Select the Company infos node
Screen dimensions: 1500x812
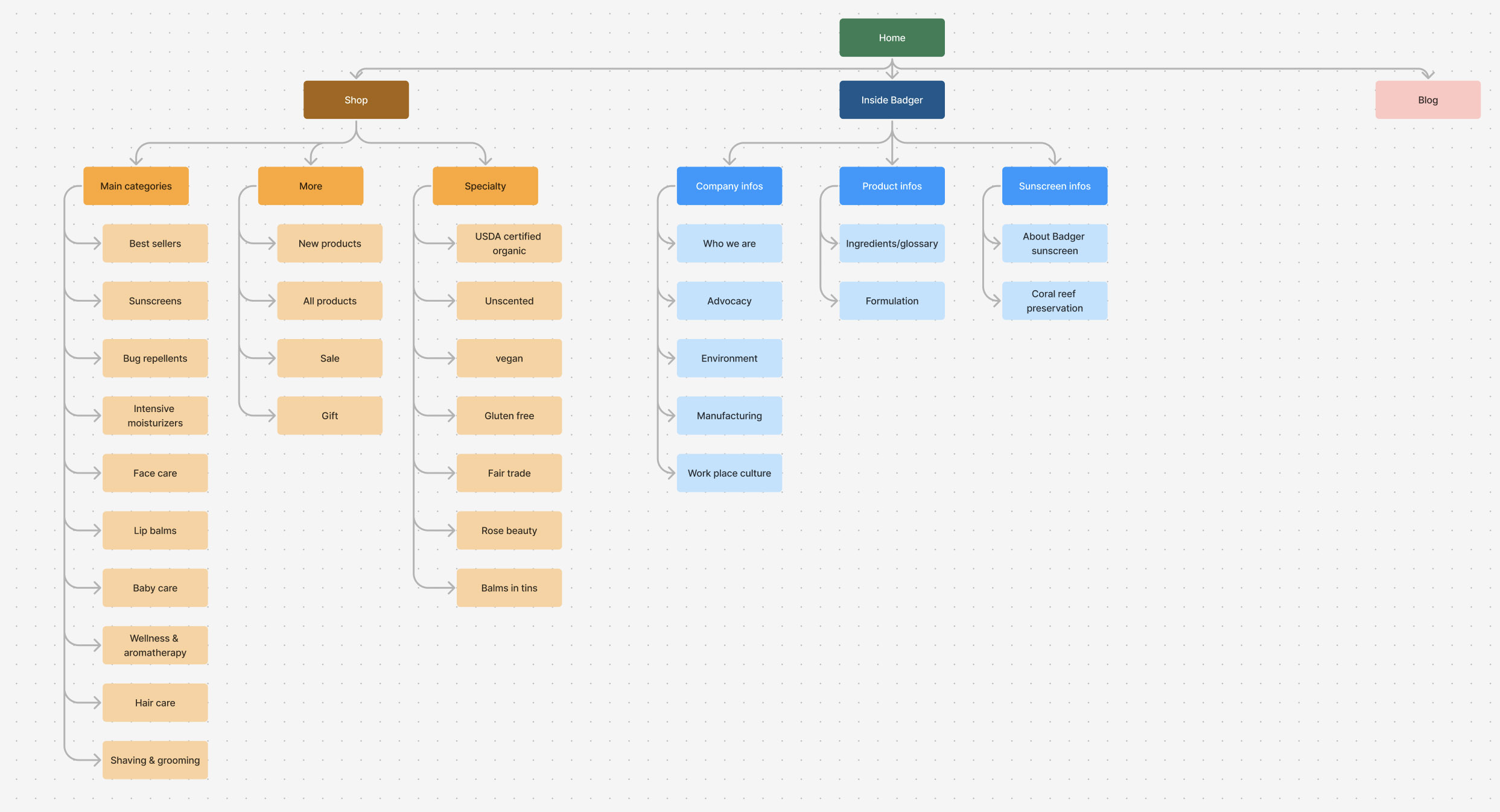729,186
